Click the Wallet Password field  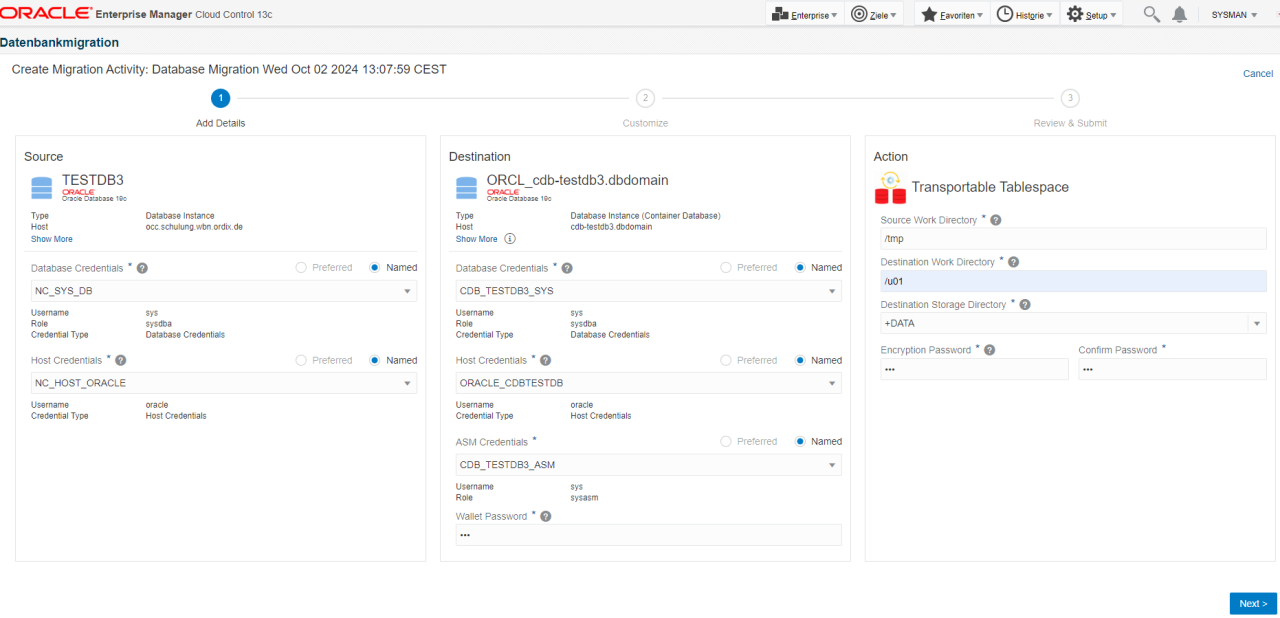tap(648, 535)
